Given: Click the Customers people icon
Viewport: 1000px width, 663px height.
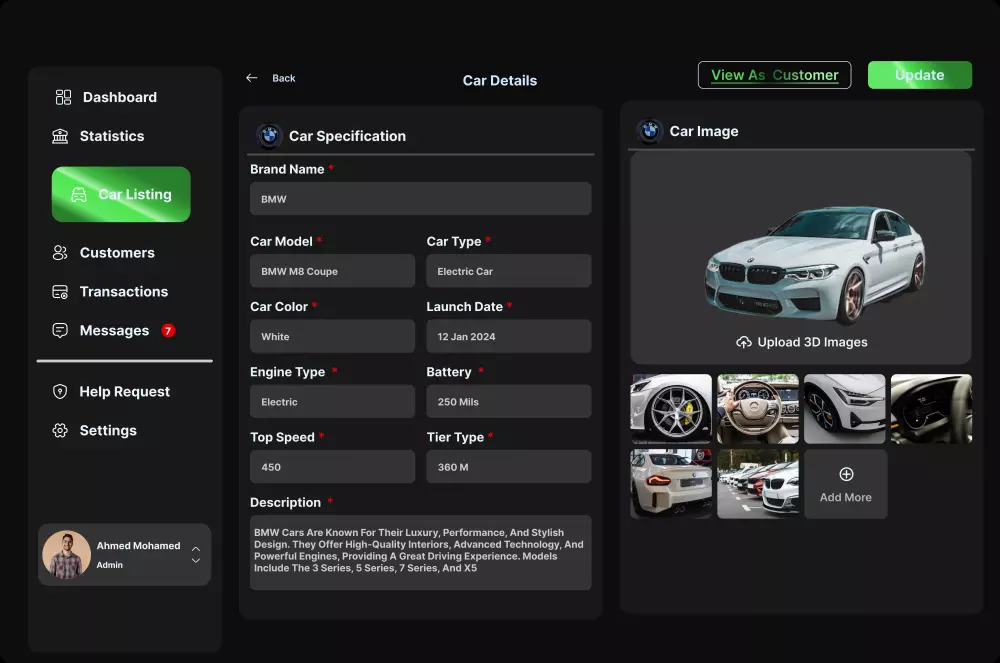Looking at the screenshot, I should 60,252.
